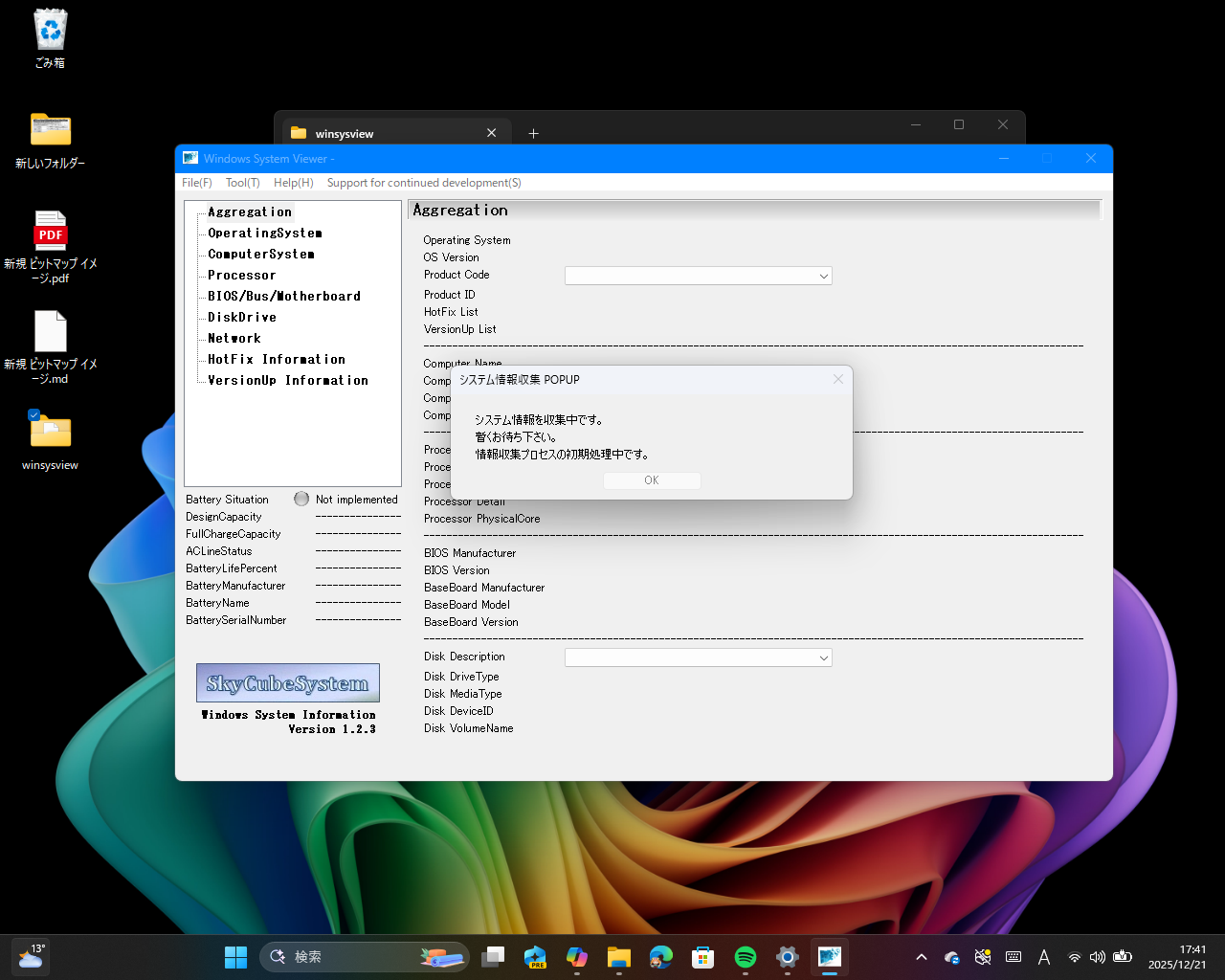Check the winsysview desktop folder checkbox
This screenshot has height=980, width=1225.
click(34, 414)
